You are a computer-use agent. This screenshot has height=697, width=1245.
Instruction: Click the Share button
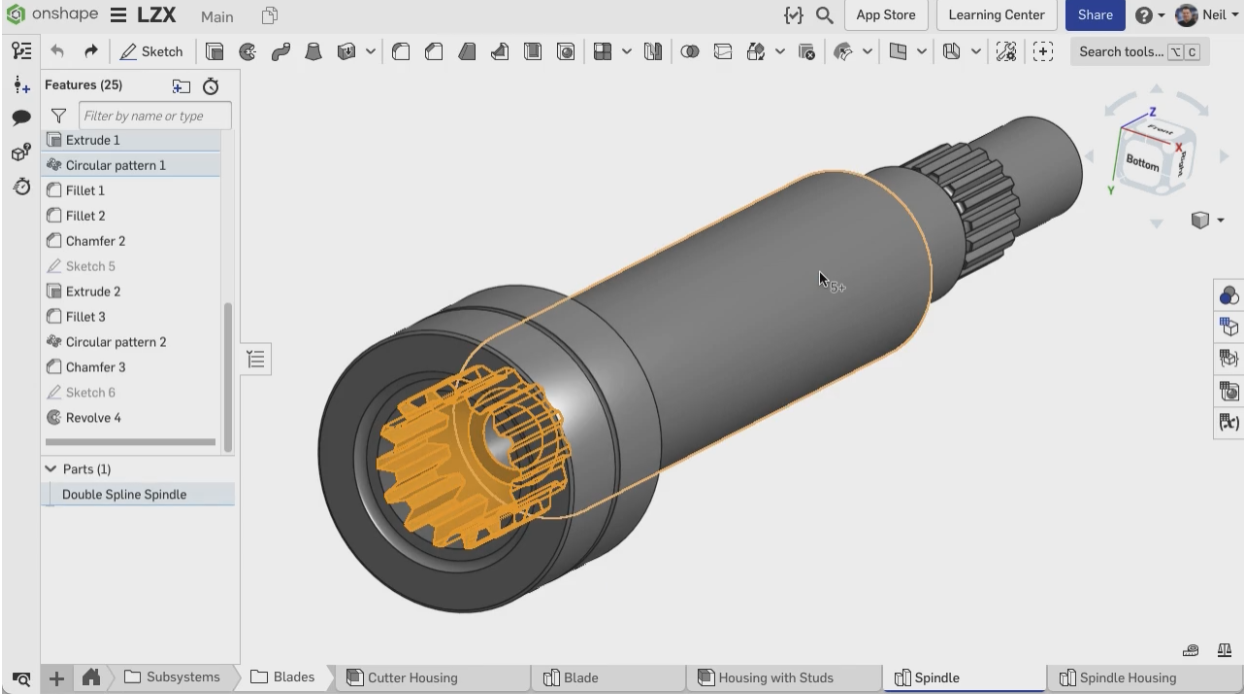[1095, 15]
